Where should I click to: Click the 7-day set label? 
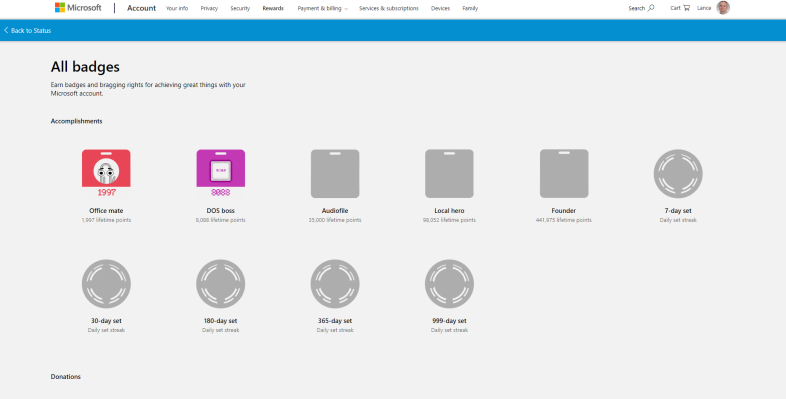click(678, 211)
